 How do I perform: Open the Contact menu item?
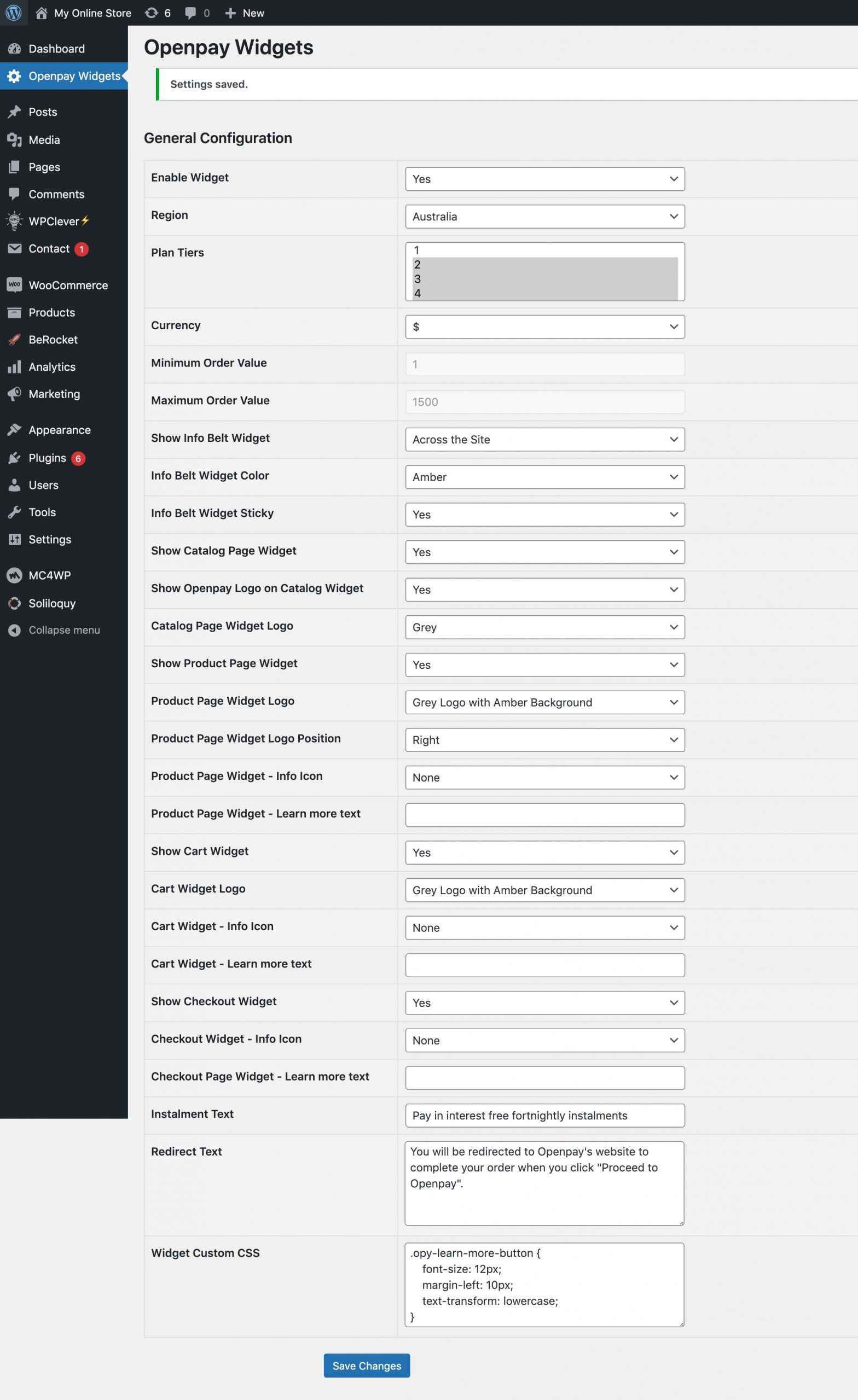(63, 249)
